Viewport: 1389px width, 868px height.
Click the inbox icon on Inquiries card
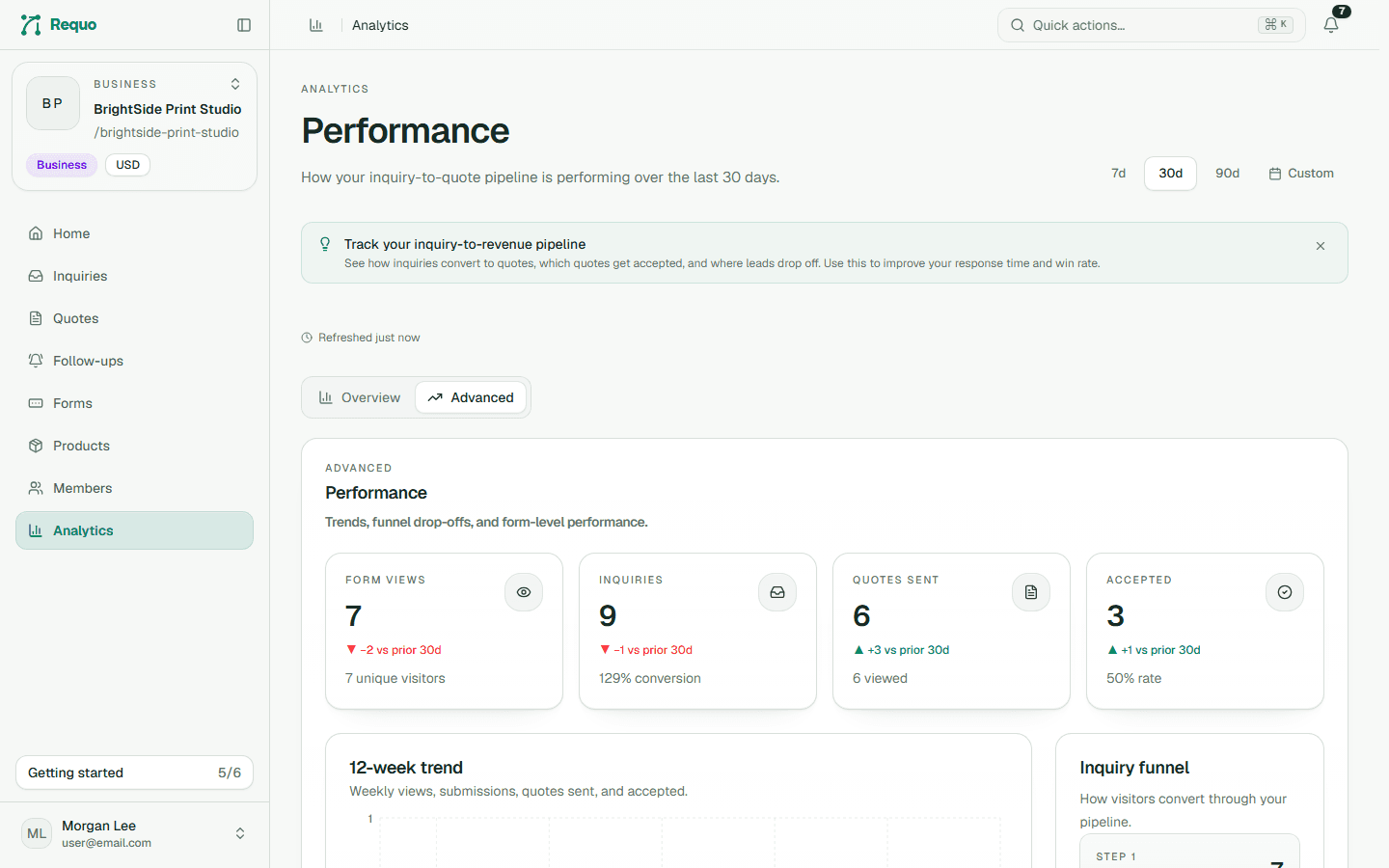777,592
